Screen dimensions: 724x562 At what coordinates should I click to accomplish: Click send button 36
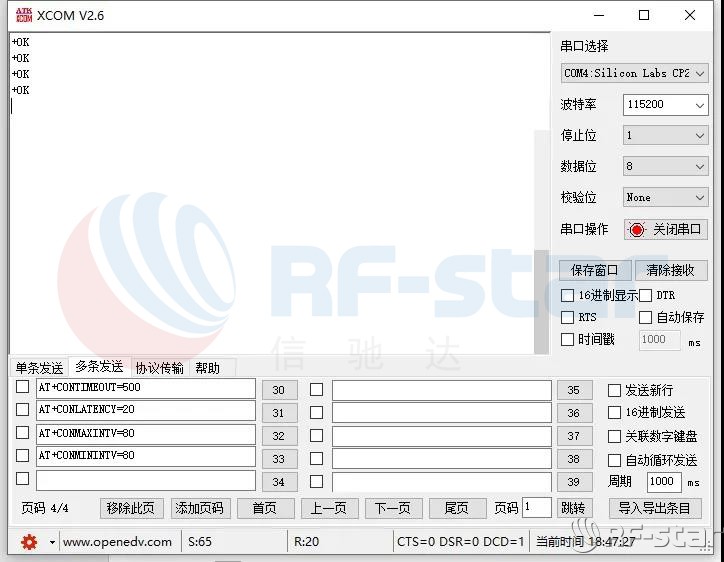click(x=574, y=413)
